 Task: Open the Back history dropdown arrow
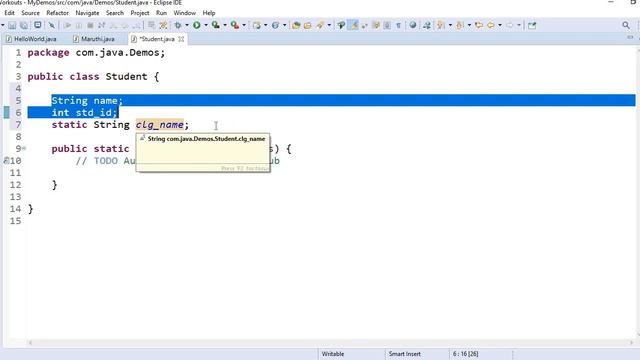[x=500, y=25]
